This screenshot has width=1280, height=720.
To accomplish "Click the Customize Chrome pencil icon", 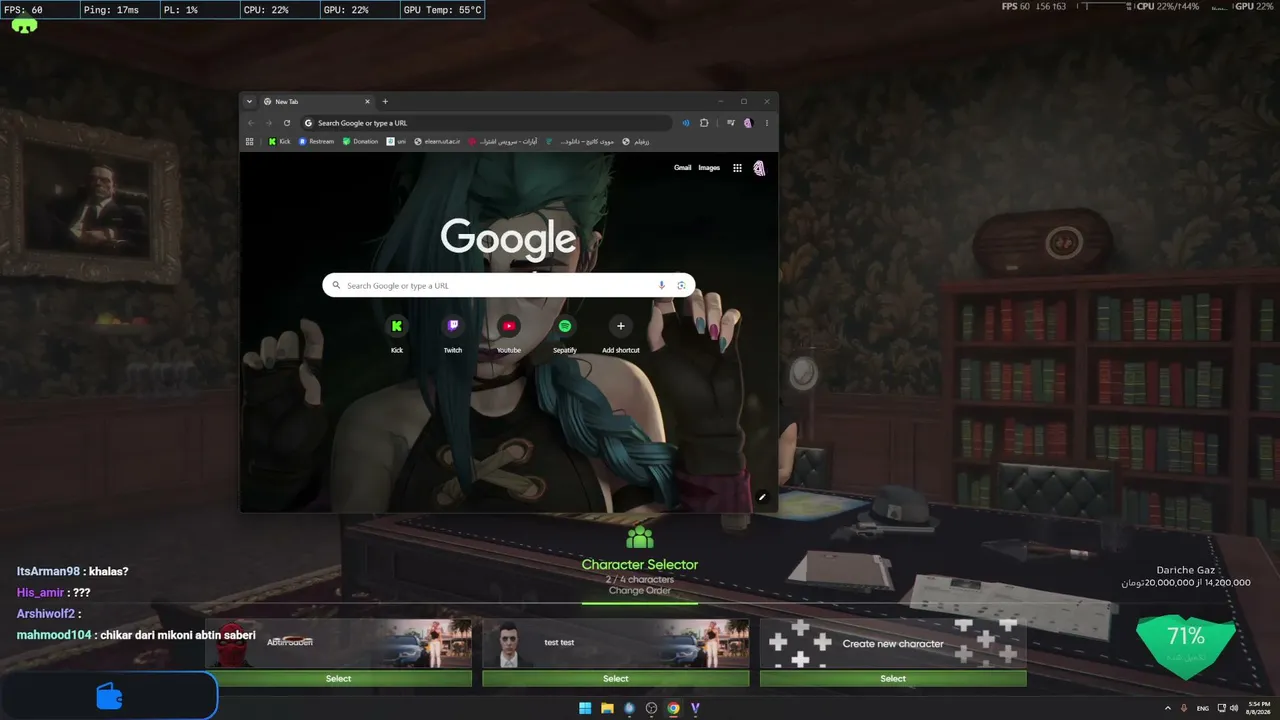I will click(762, 497).
